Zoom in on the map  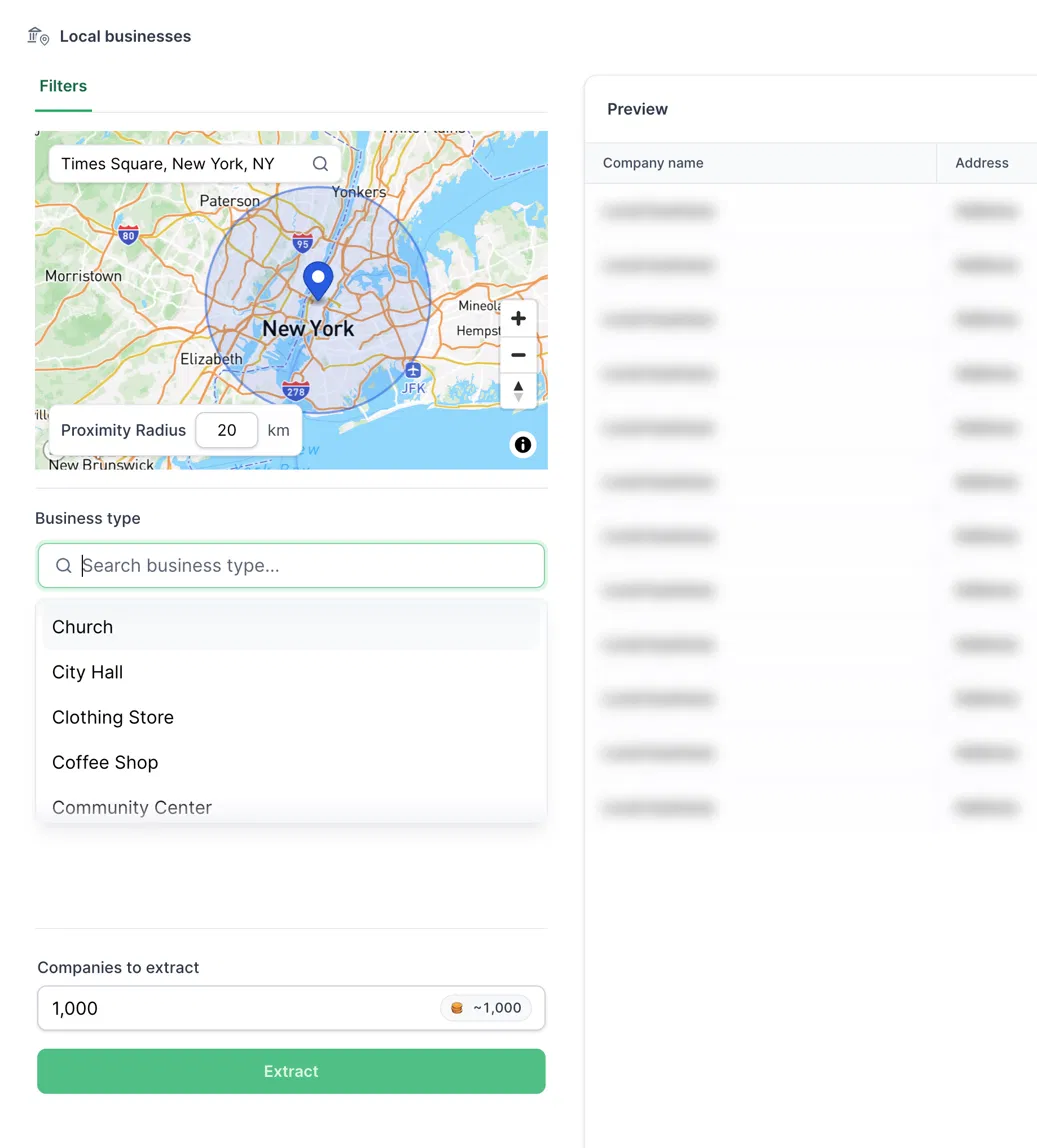(x=518, y=318)
